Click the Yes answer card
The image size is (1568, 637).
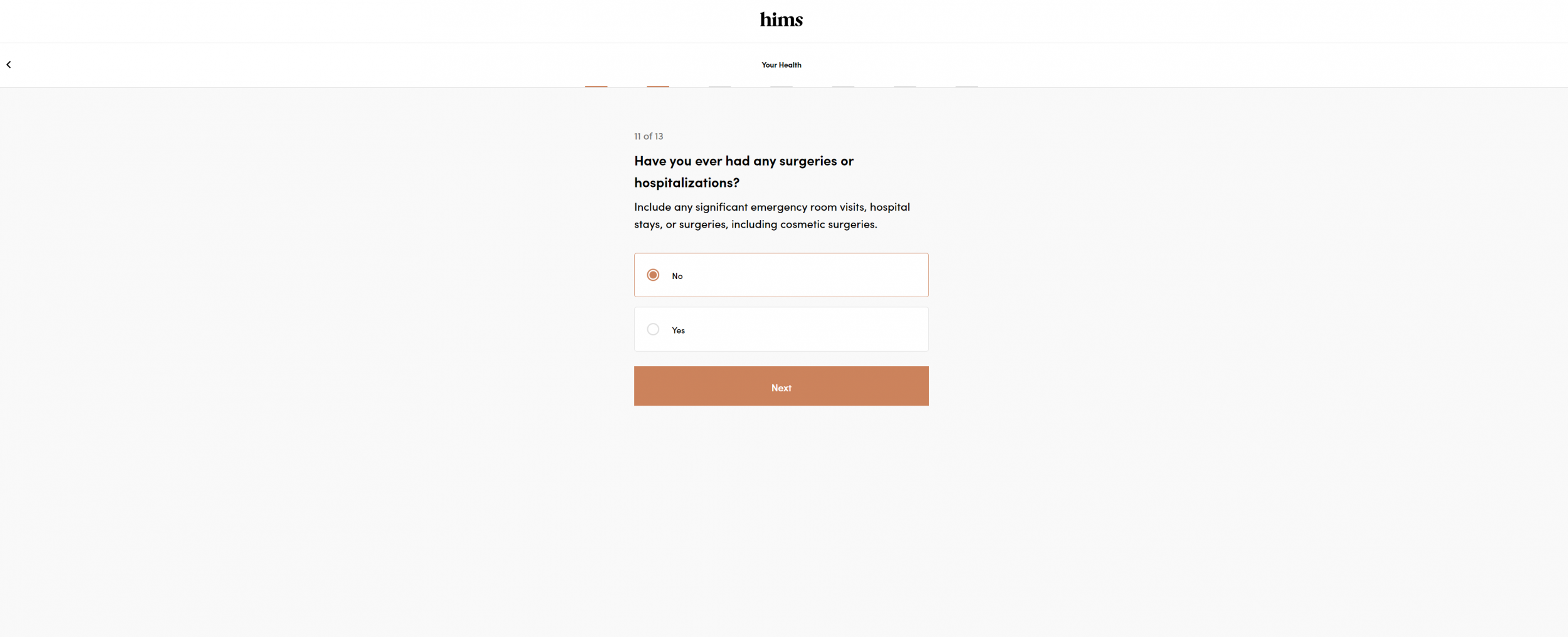point(781,329)
